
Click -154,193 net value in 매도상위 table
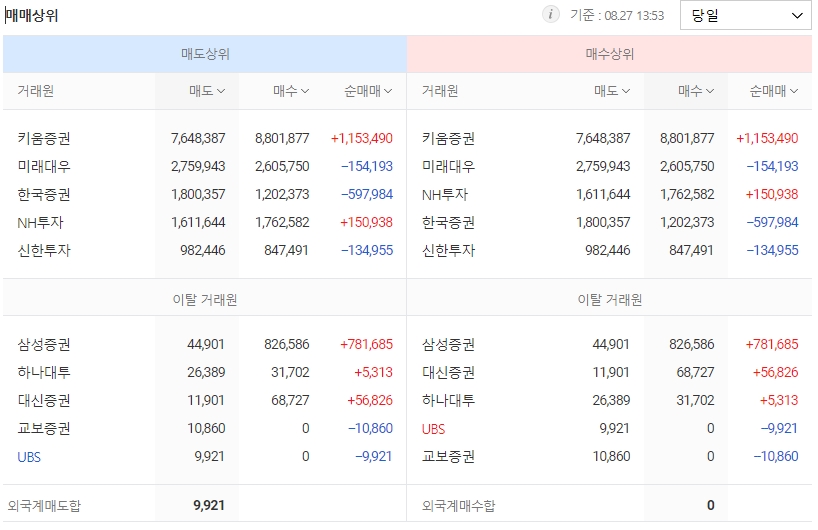[x=367, y=166]
